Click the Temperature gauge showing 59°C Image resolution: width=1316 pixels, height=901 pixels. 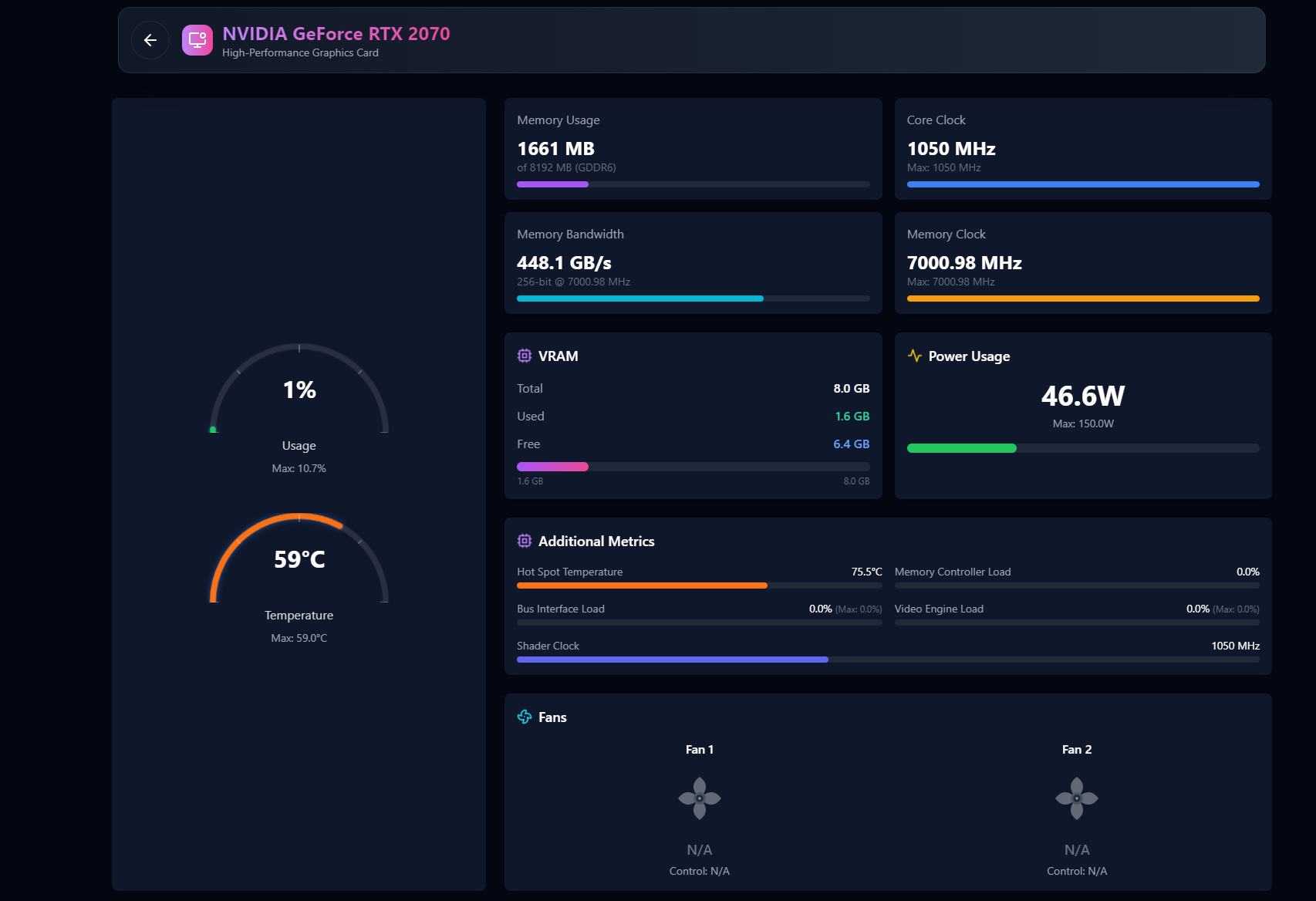pyautogui.click(x=299, y=560)
